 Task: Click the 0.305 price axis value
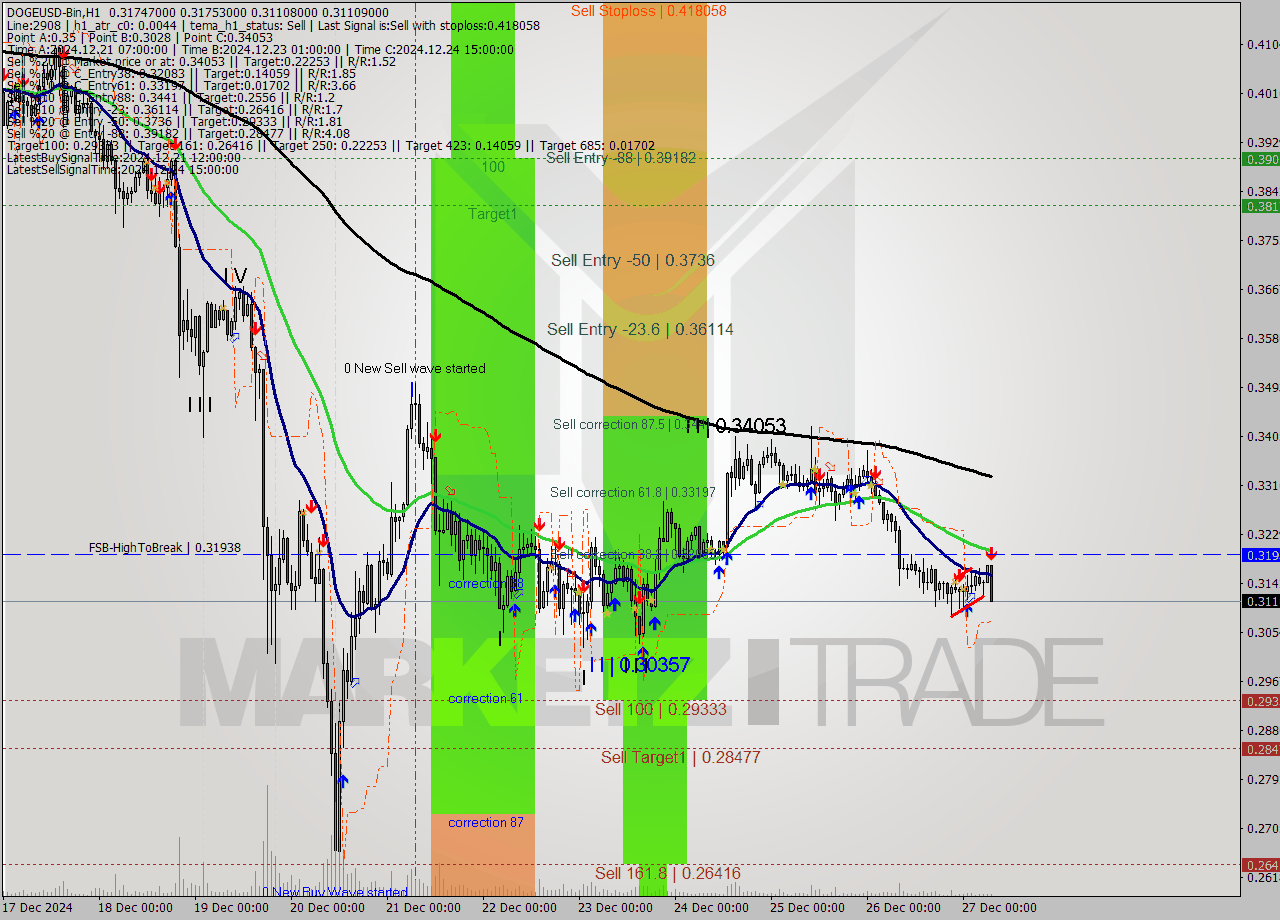click(1262, 632)
